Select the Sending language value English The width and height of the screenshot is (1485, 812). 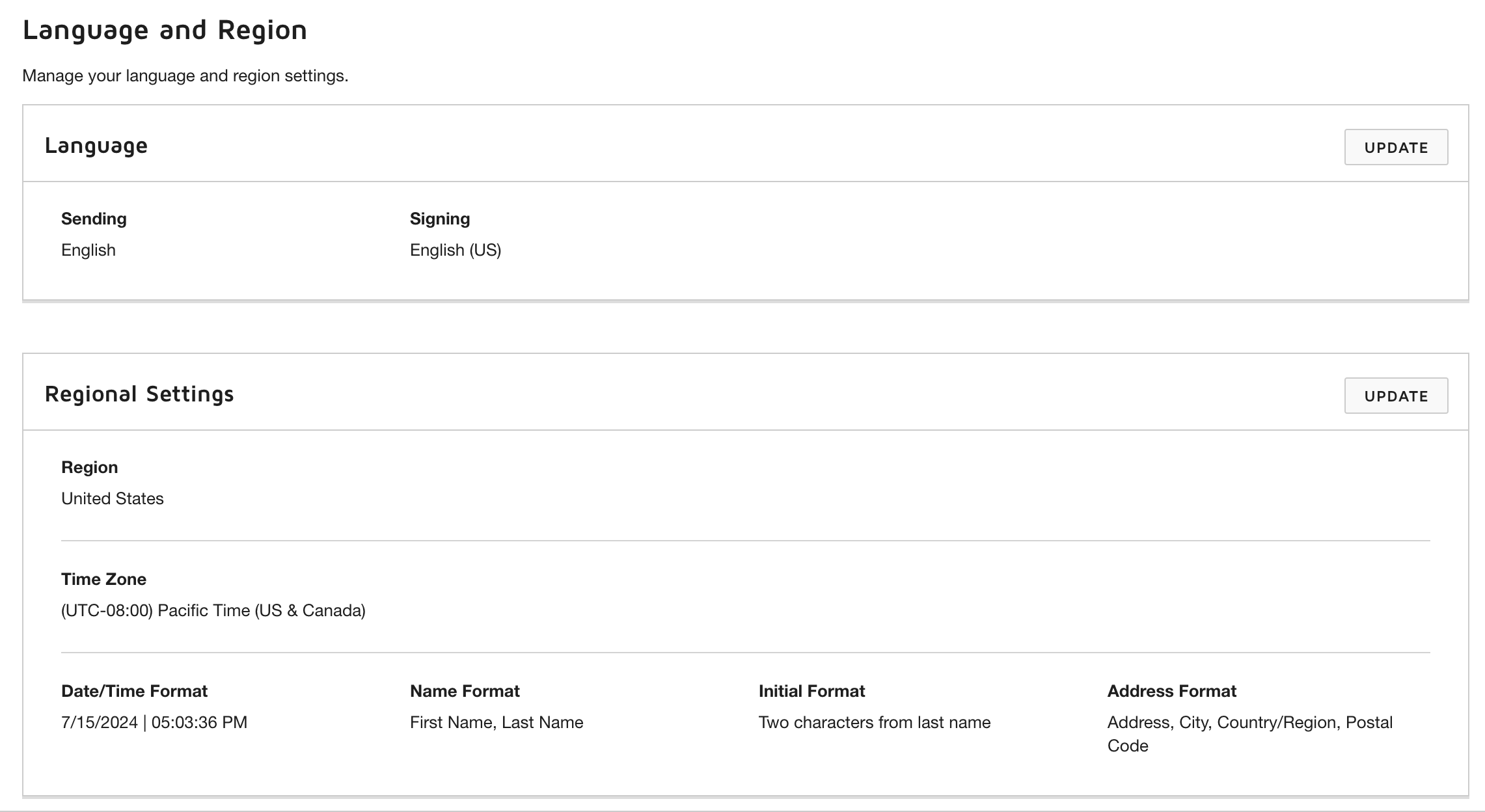coord(88,249)
